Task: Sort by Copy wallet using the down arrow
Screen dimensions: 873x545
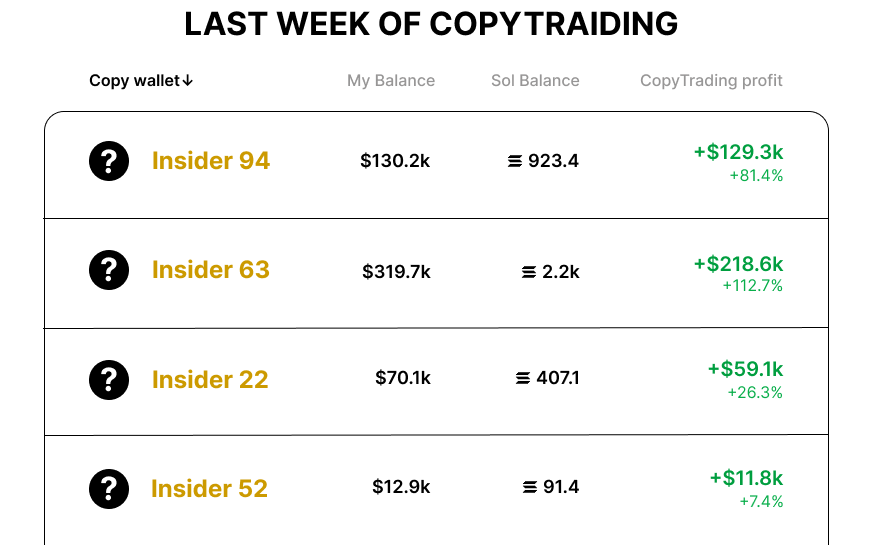Action: point(188,81)
